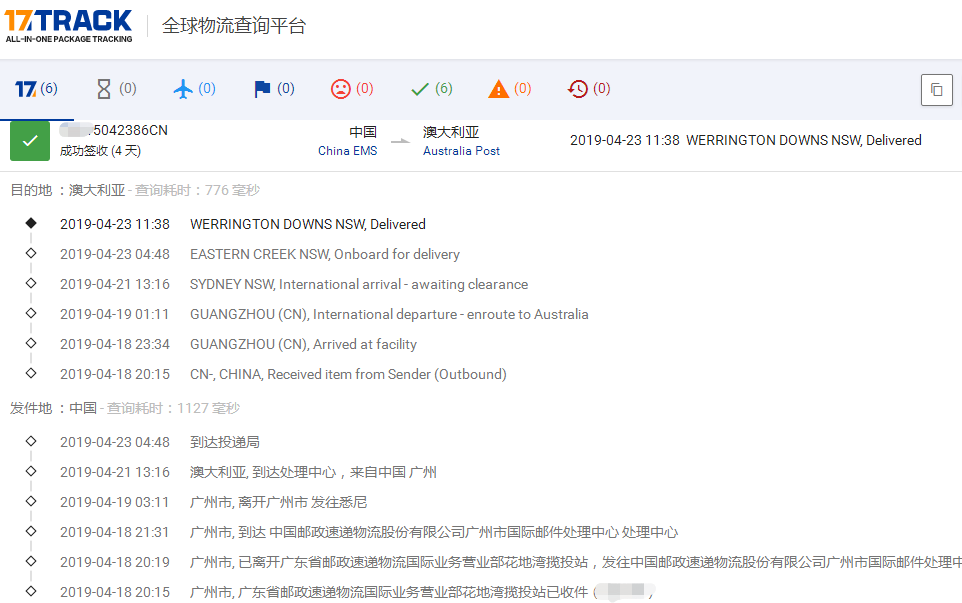Select the 17 all-packages tab
962x603 pixels.
36,88
